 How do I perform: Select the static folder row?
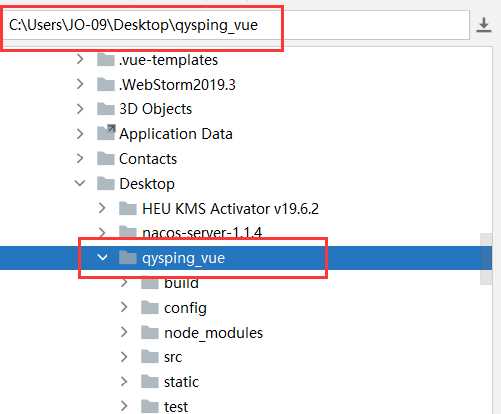tap(246, 382)
